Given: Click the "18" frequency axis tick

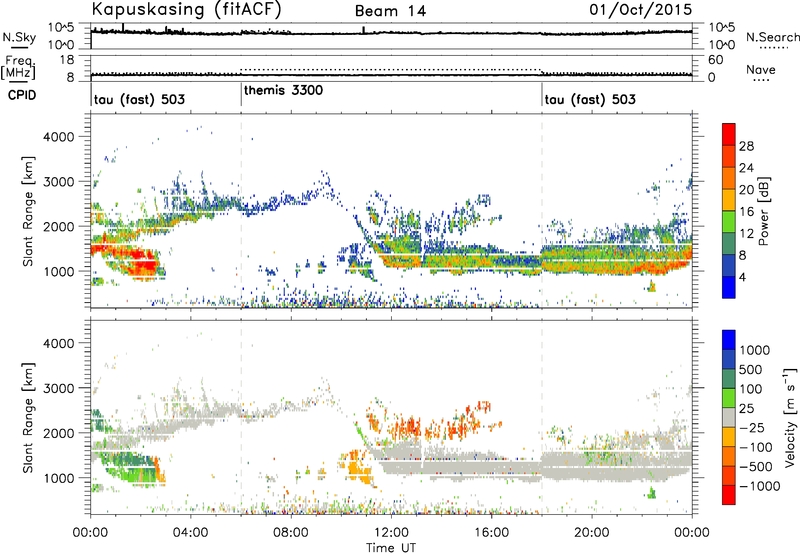Looking at the screenshot, I should point(67,60).
